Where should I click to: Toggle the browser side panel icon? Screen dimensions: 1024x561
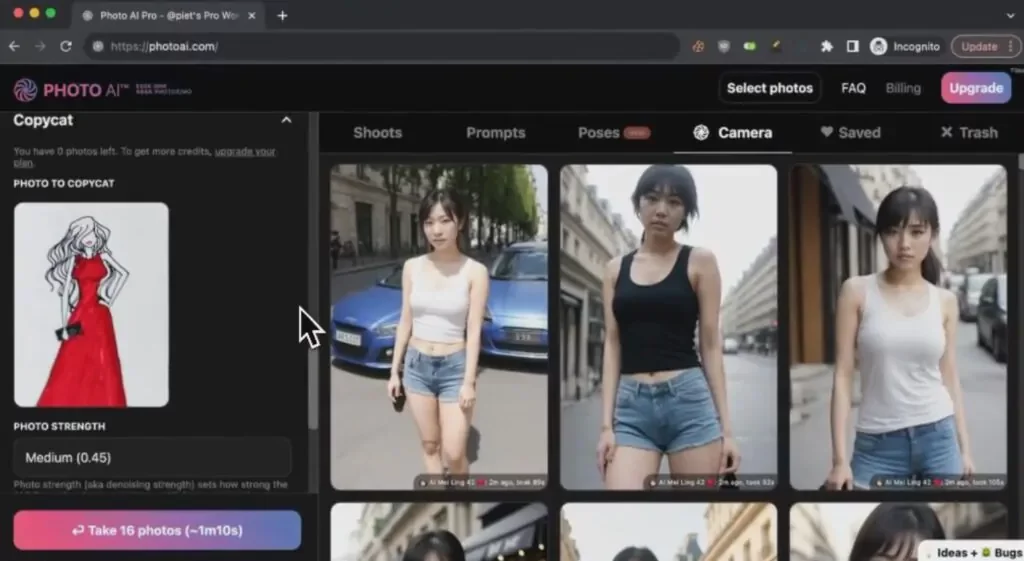coord(852,46)
